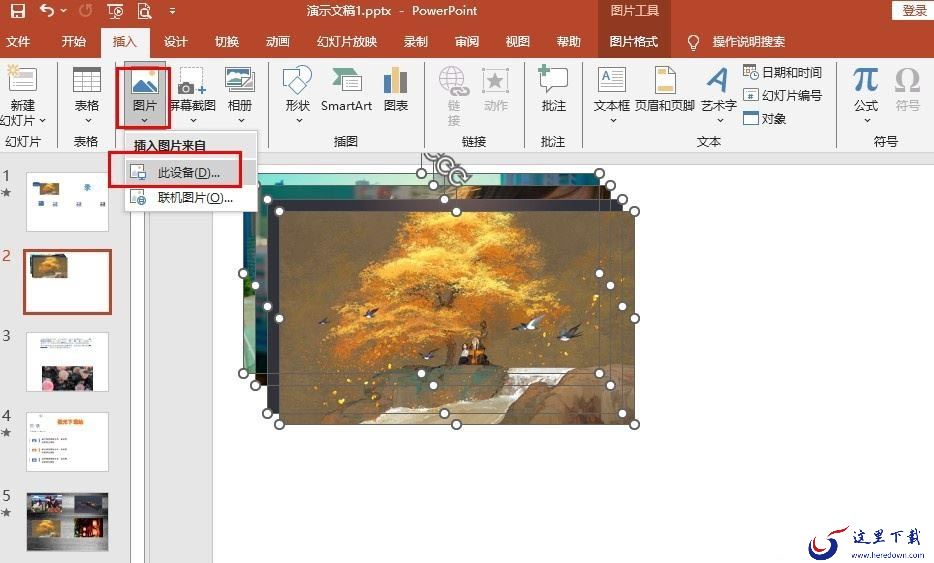The width and height of the screenshot is (934, 563).
Task: Click the 图片 insert icon
Action: (x=145, y=82)
